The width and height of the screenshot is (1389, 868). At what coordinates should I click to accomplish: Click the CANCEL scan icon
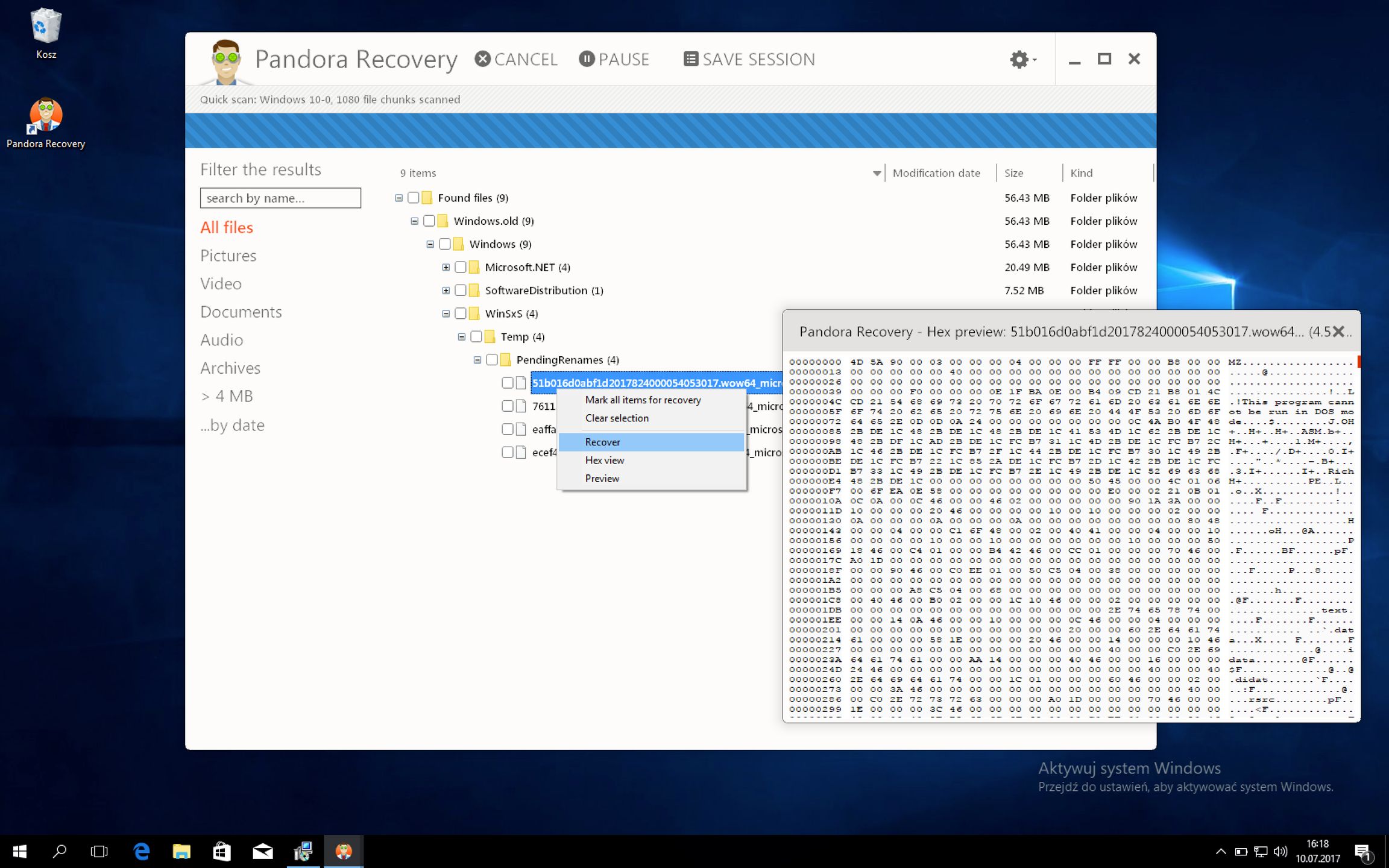click(482, 59)
